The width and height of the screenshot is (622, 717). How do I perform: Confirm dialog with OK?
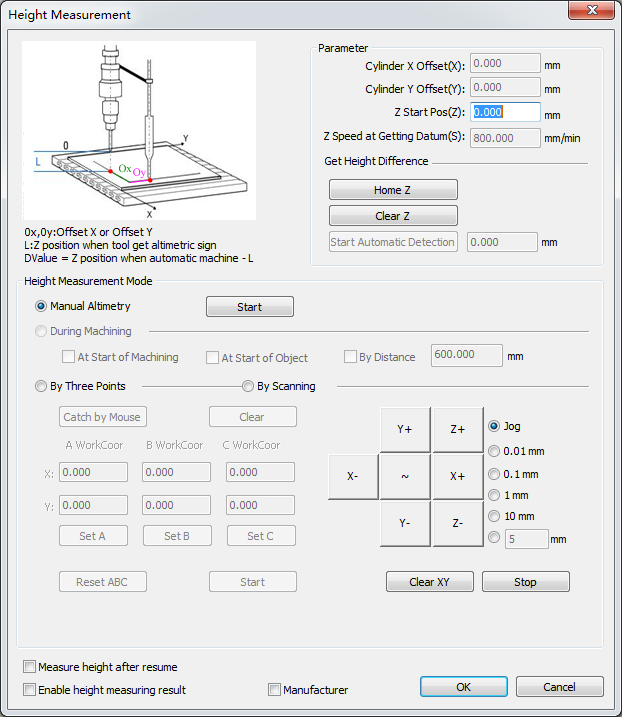(x=464, y=687)
